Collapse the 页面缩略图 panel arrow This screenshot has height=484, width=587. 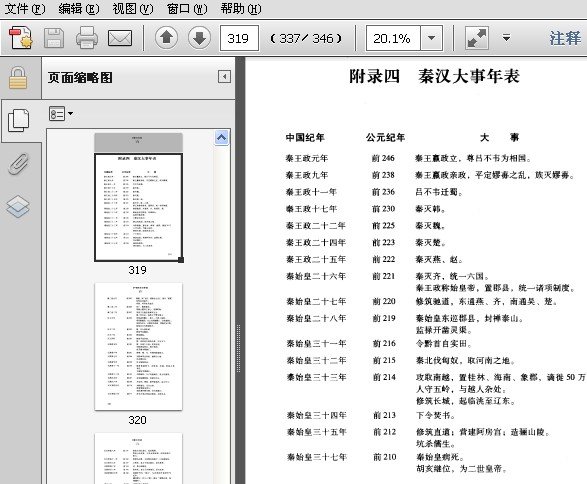point(224,77)
